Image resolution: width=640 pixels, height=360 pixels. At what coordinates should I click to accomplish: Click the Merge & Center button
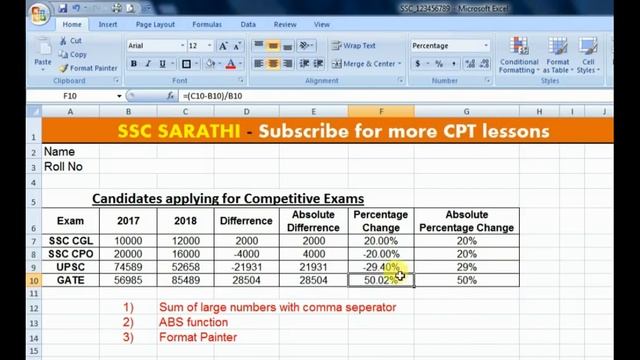363,64
